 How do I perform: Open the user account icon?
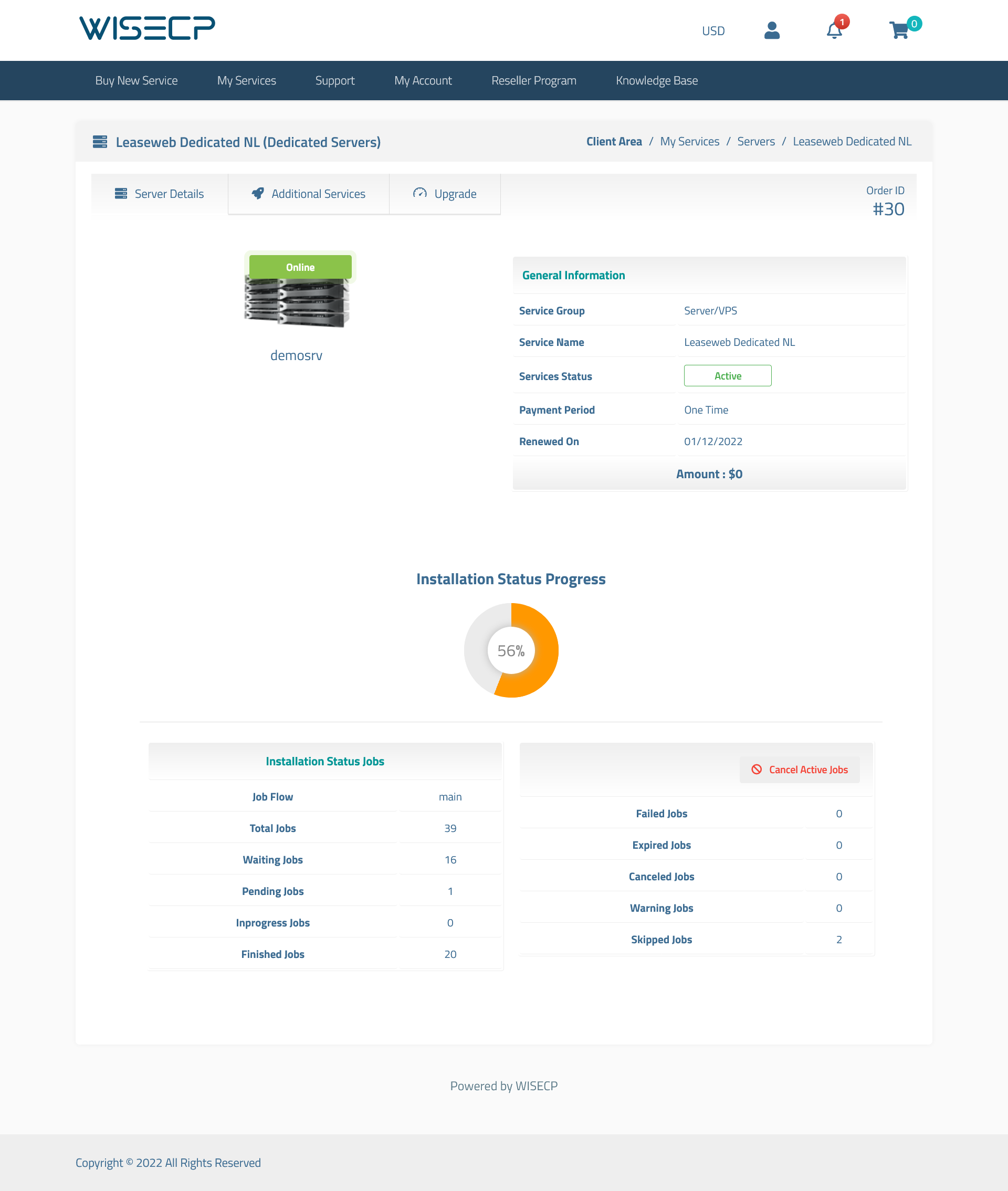771,30
